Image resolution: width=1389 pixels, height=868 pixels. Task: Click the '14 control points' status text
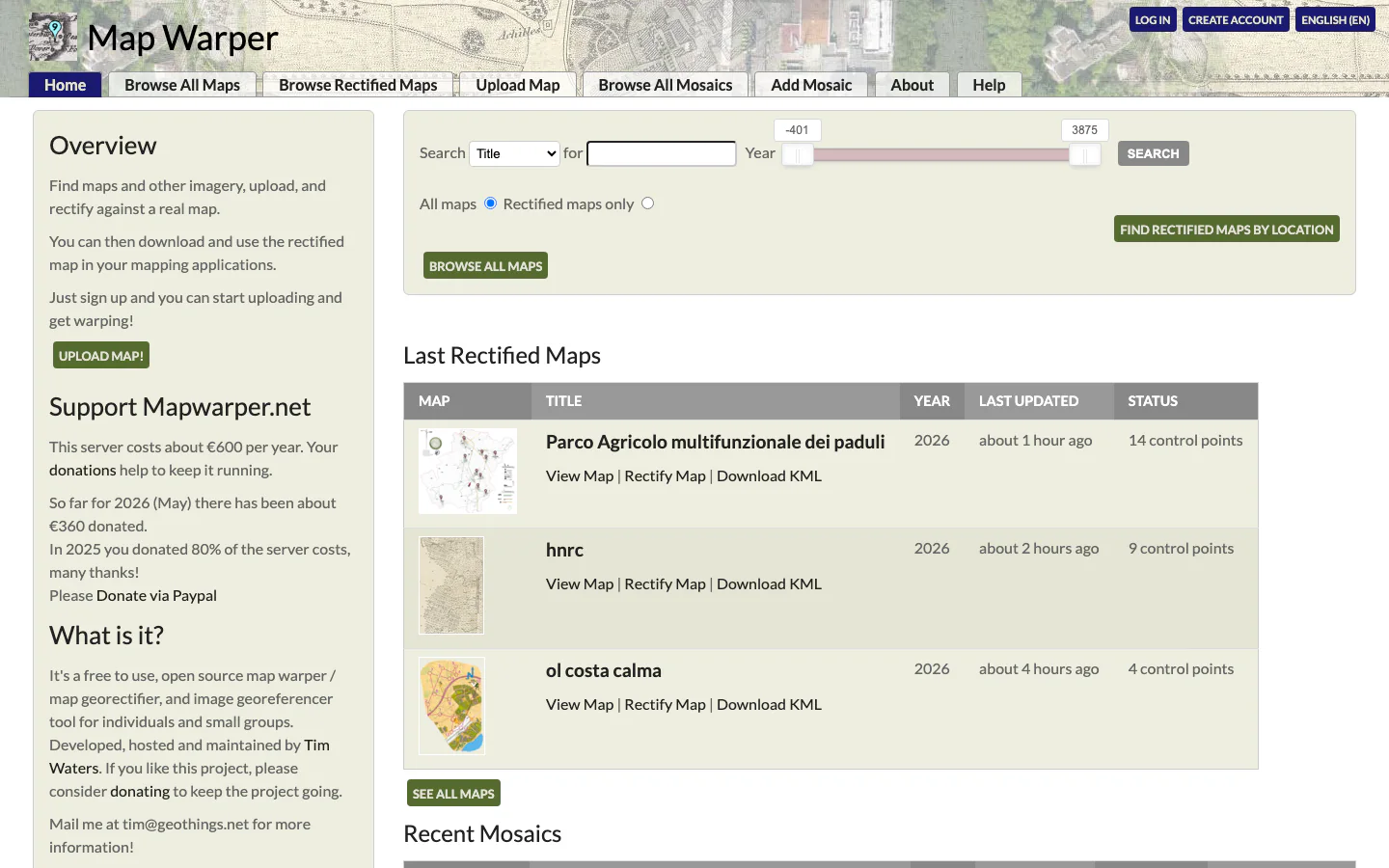1185,440
